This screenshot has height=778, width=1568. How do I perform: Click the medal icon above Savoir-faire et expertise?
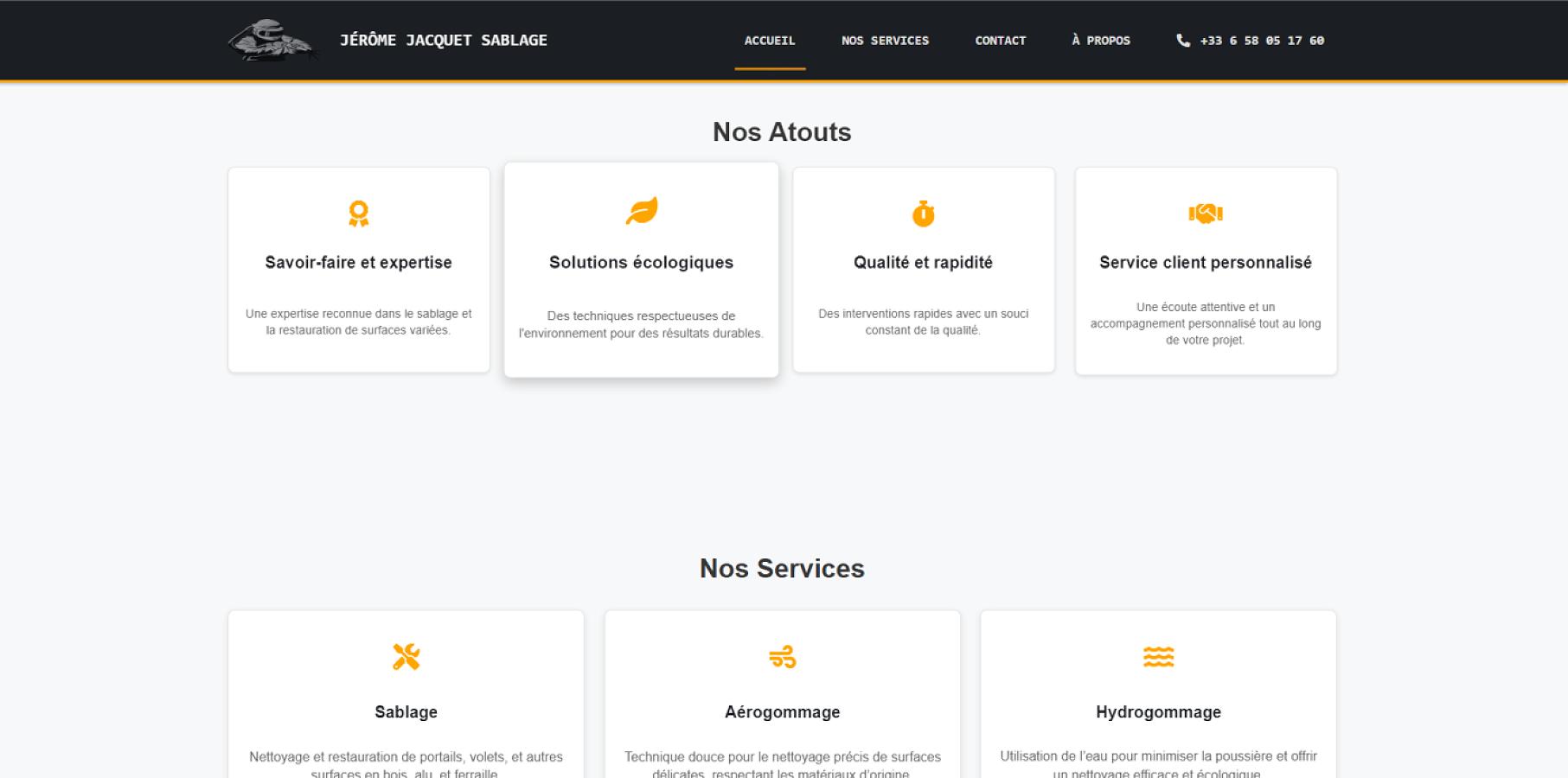[357, 213]
